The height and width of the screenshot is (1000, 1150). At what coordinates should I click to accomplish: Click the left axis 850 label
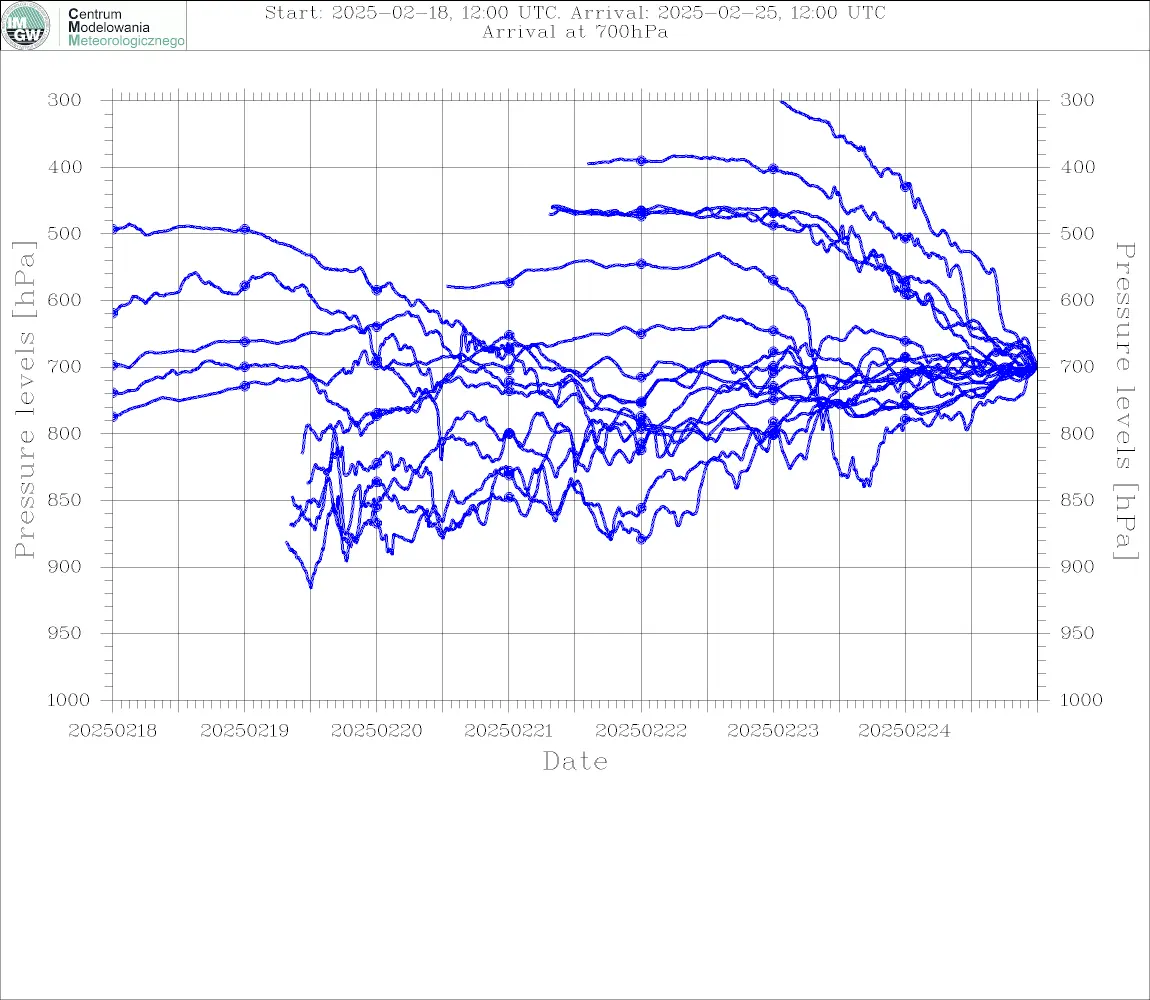65,500
